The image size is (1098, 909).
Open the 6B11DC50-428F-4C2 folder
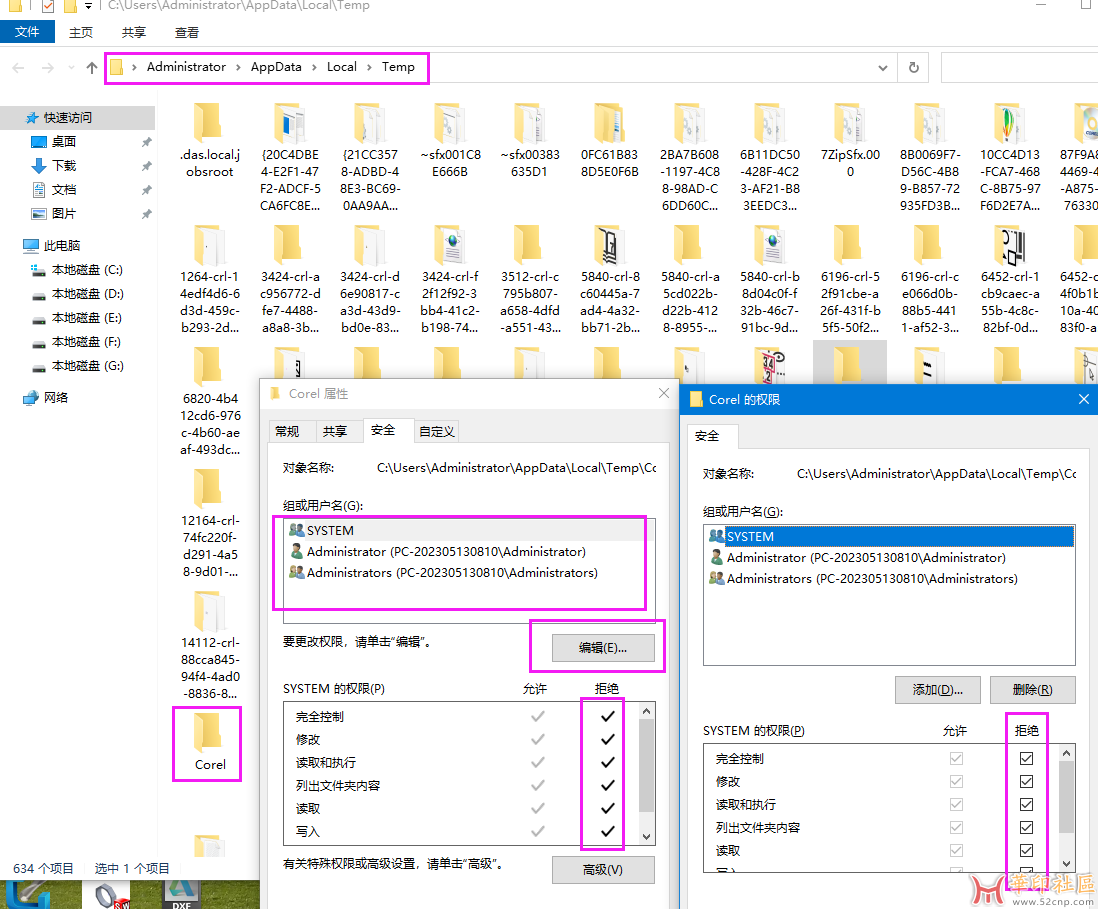tap(770, 158)
